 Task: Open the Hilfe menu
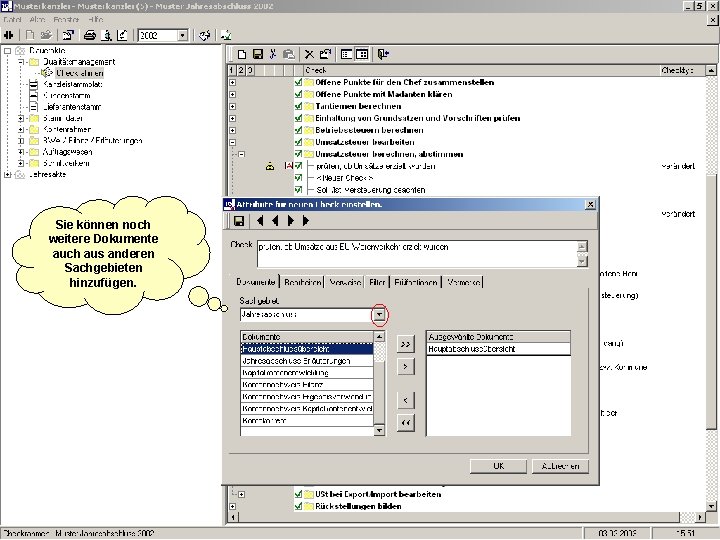96,20
